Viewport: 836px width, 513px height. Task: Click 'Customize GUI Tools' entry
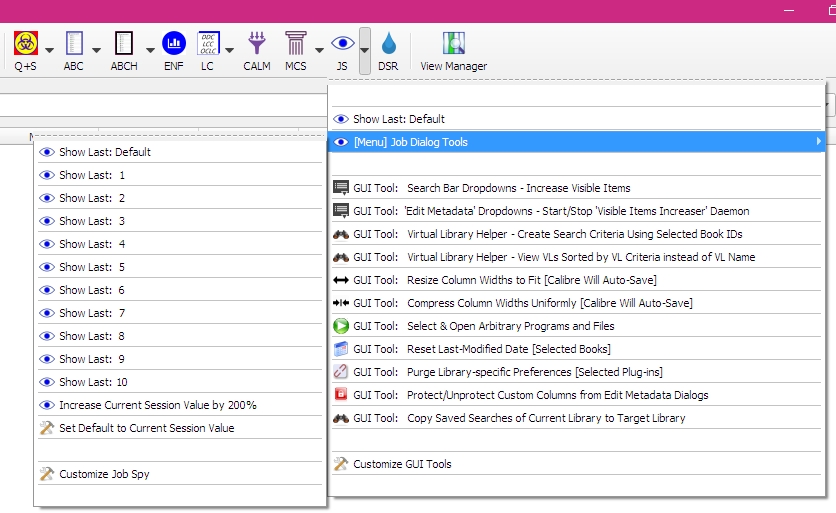[x=402, y=464]
